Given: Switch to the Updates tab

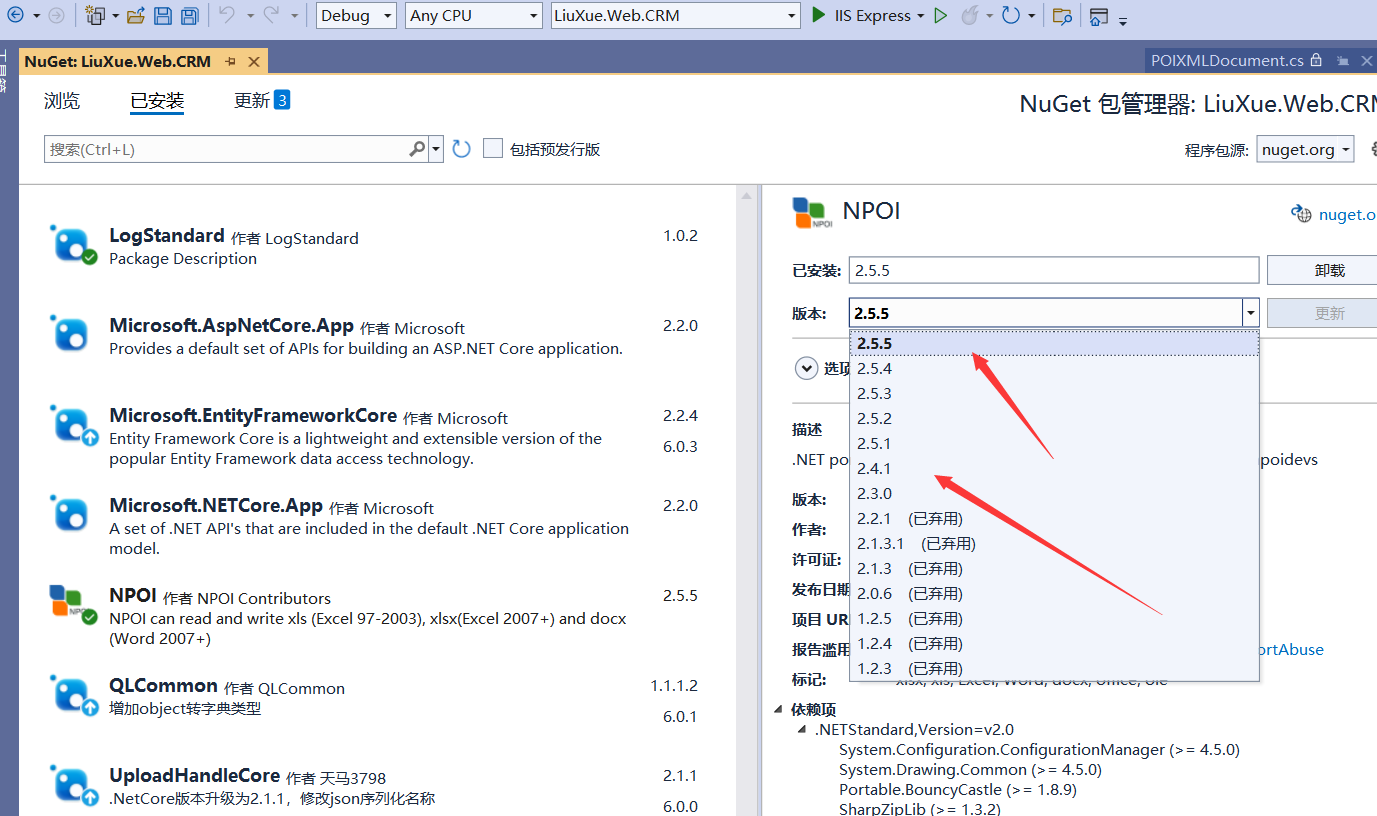Looking at the screenshot, I should coord(262,101).
